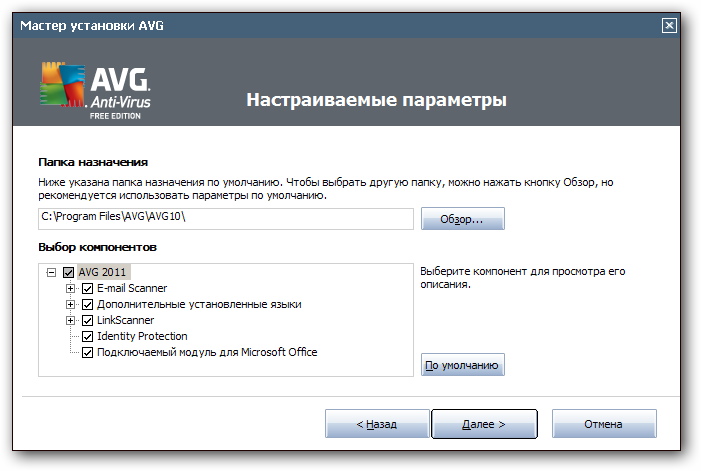This screenshot has width=701, height=471.
Task: Expand the E-mail Scanner node
Action: (x=70, y=288)
